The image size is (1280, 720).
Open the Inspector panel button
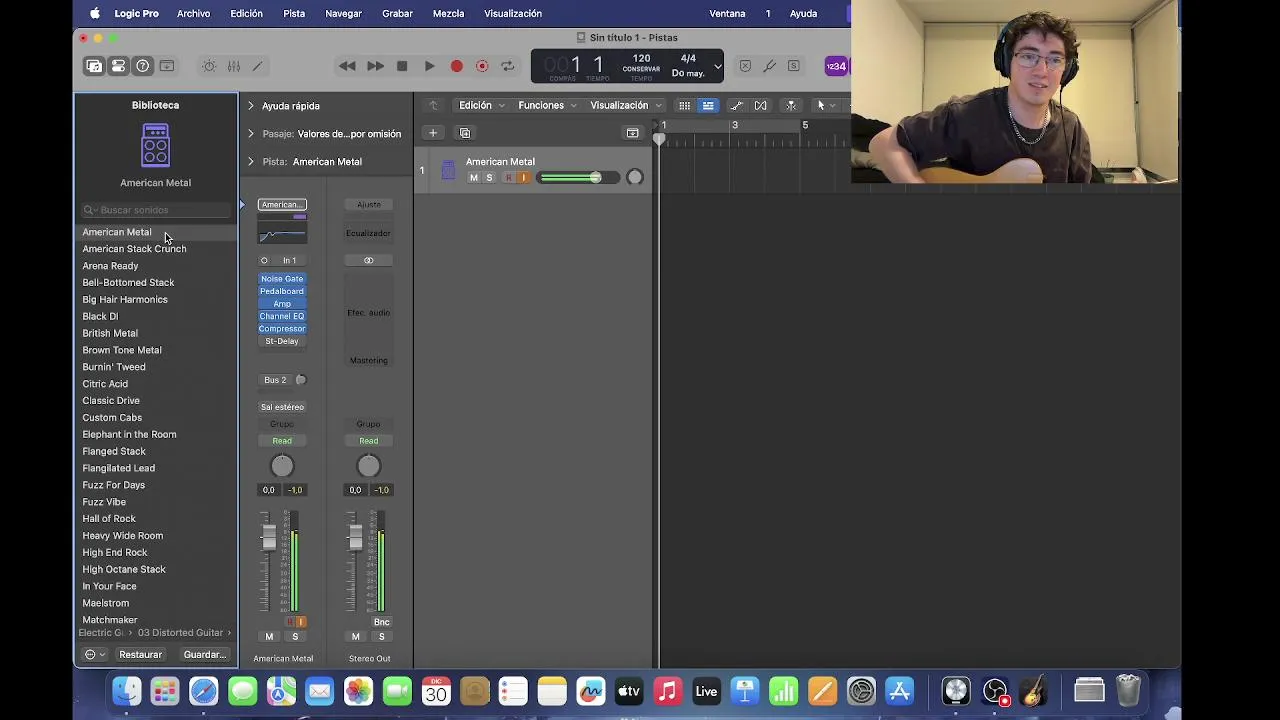coord(118,66)
